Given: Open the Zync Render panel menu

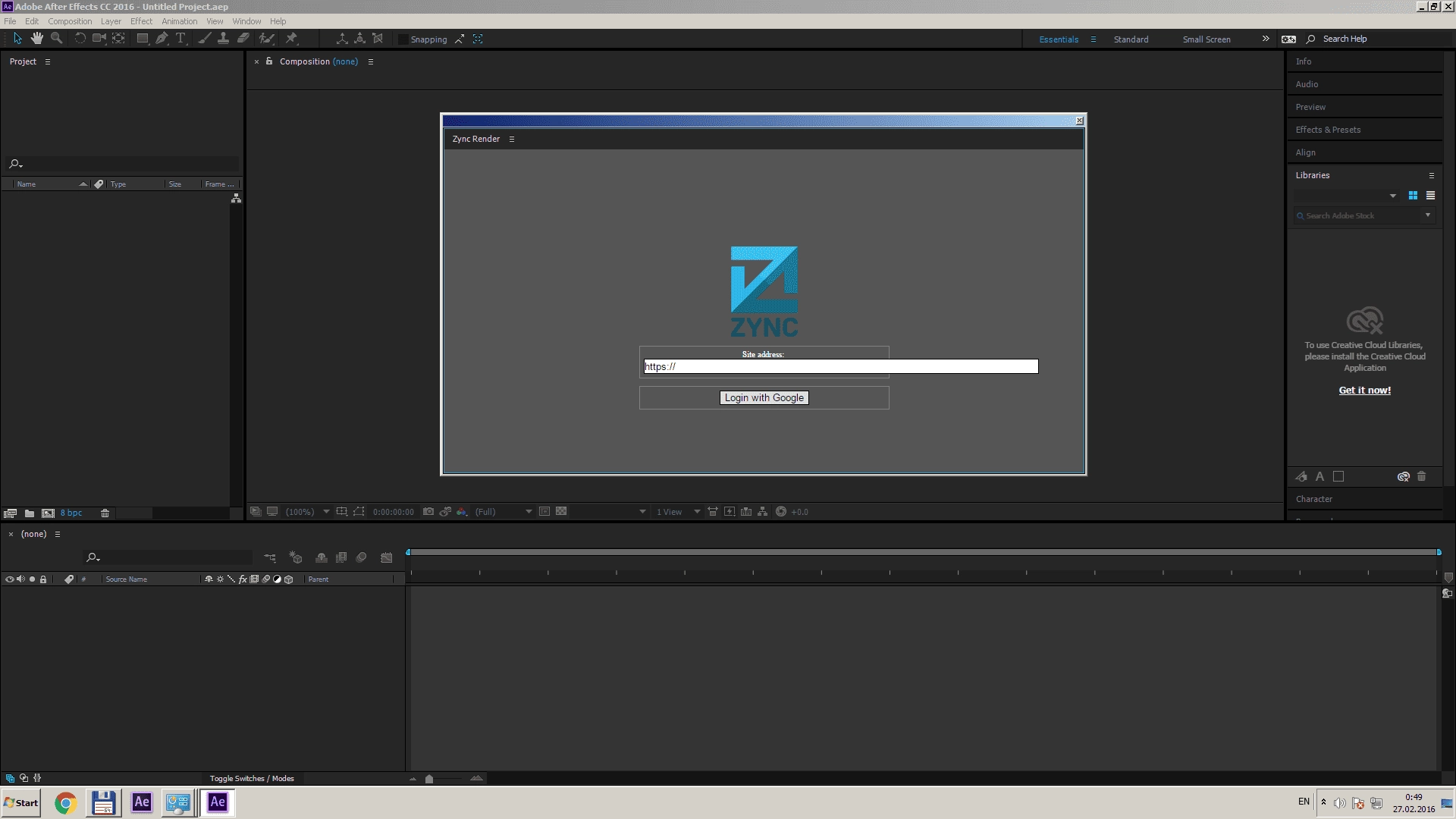Looking at the screenshot, I should coord(512,139).
